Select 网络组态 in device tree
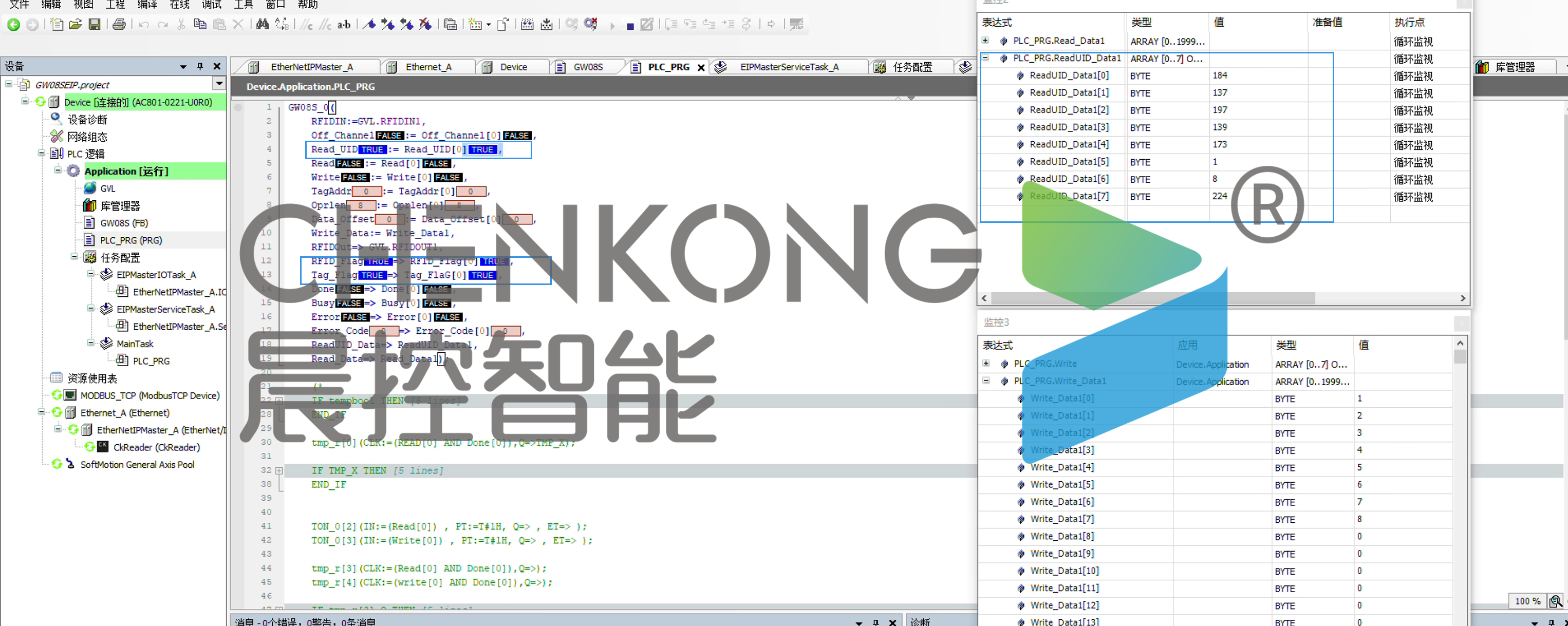The height and width of the screenshot is (626, 1568). coord(87,136)
